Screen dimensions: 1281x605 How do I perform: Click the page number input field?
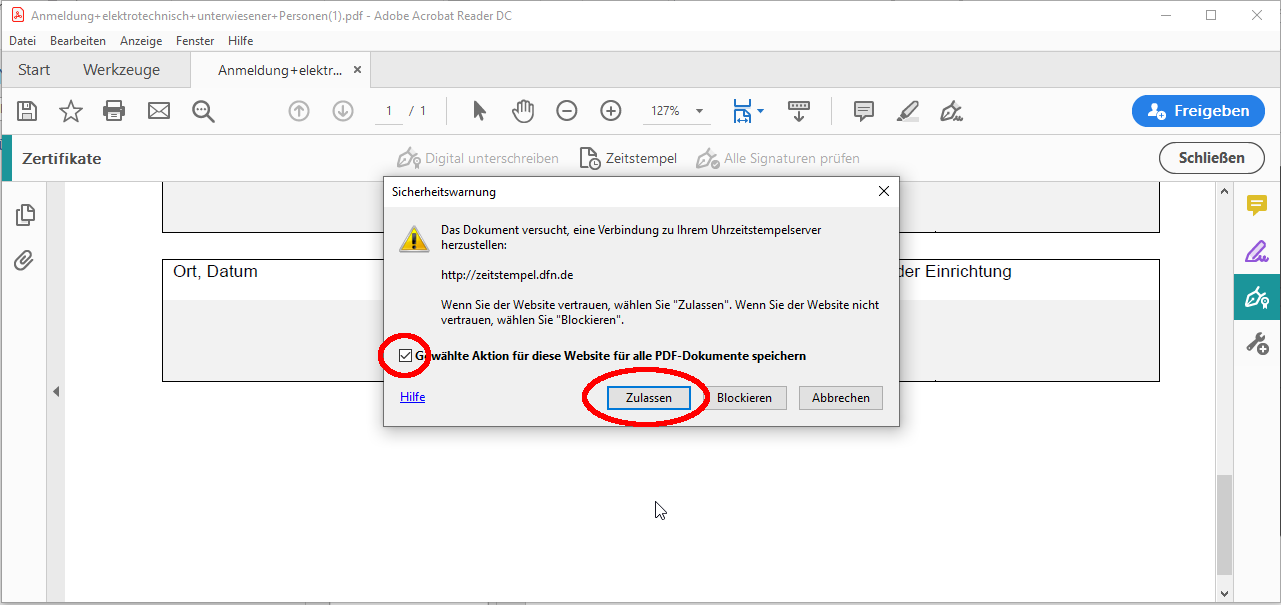[x=388, y=111]
